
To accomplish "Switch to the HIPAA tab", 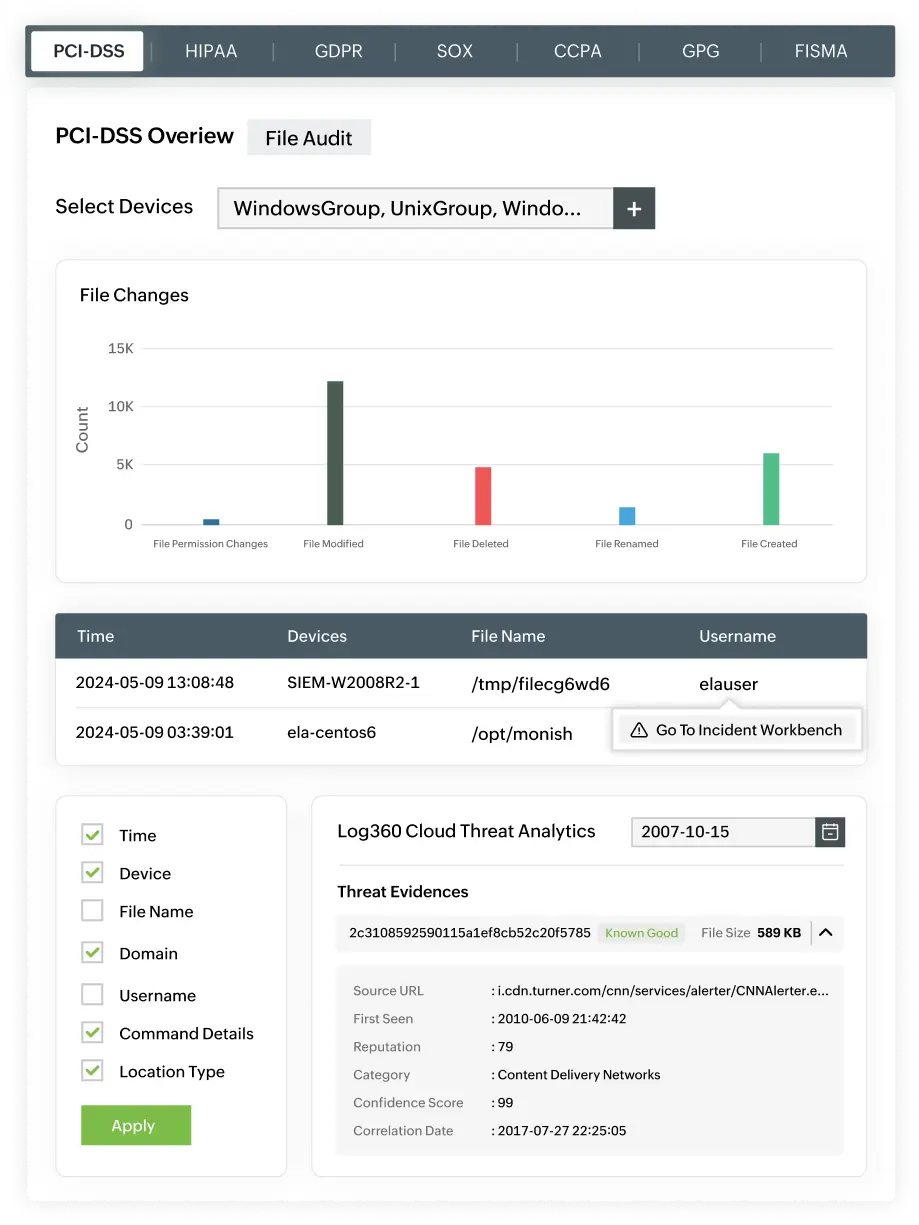I will point(211,50).
